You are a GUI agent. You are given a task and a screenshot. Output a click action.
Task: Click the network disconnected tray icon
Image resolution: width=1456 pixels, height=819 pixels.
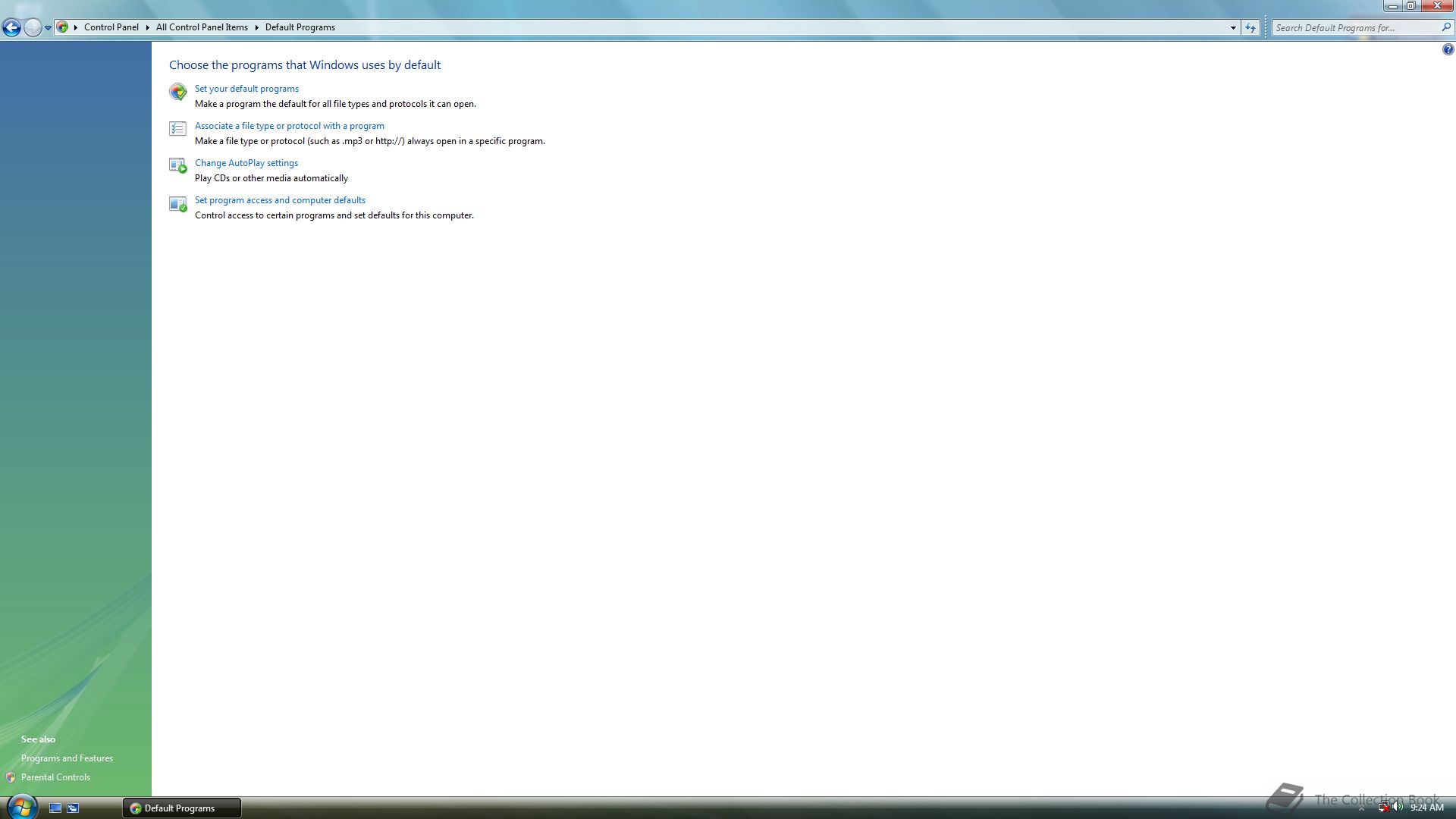pyautogui.click(x=1383, y=808)
